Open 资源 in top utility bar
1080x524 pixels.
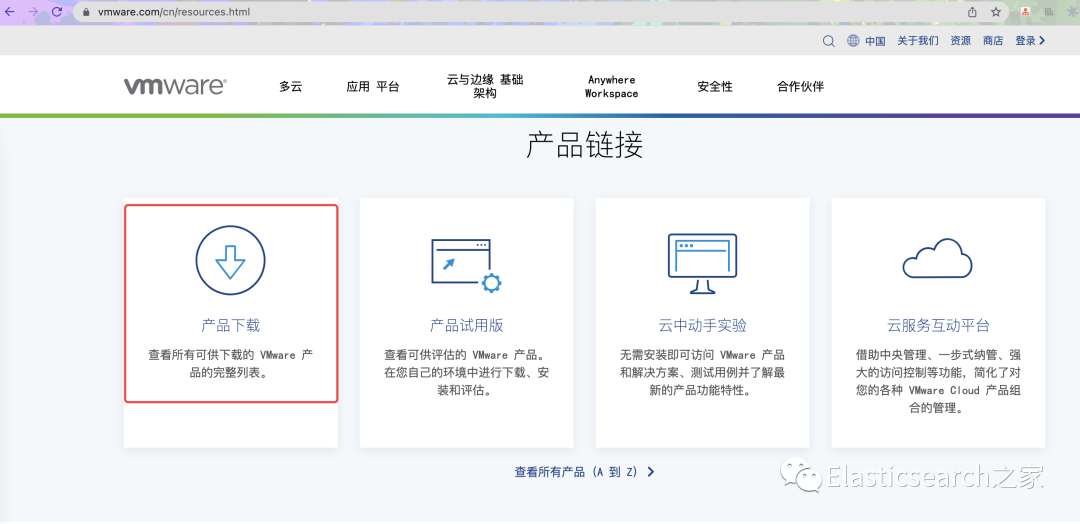[961, 41]
